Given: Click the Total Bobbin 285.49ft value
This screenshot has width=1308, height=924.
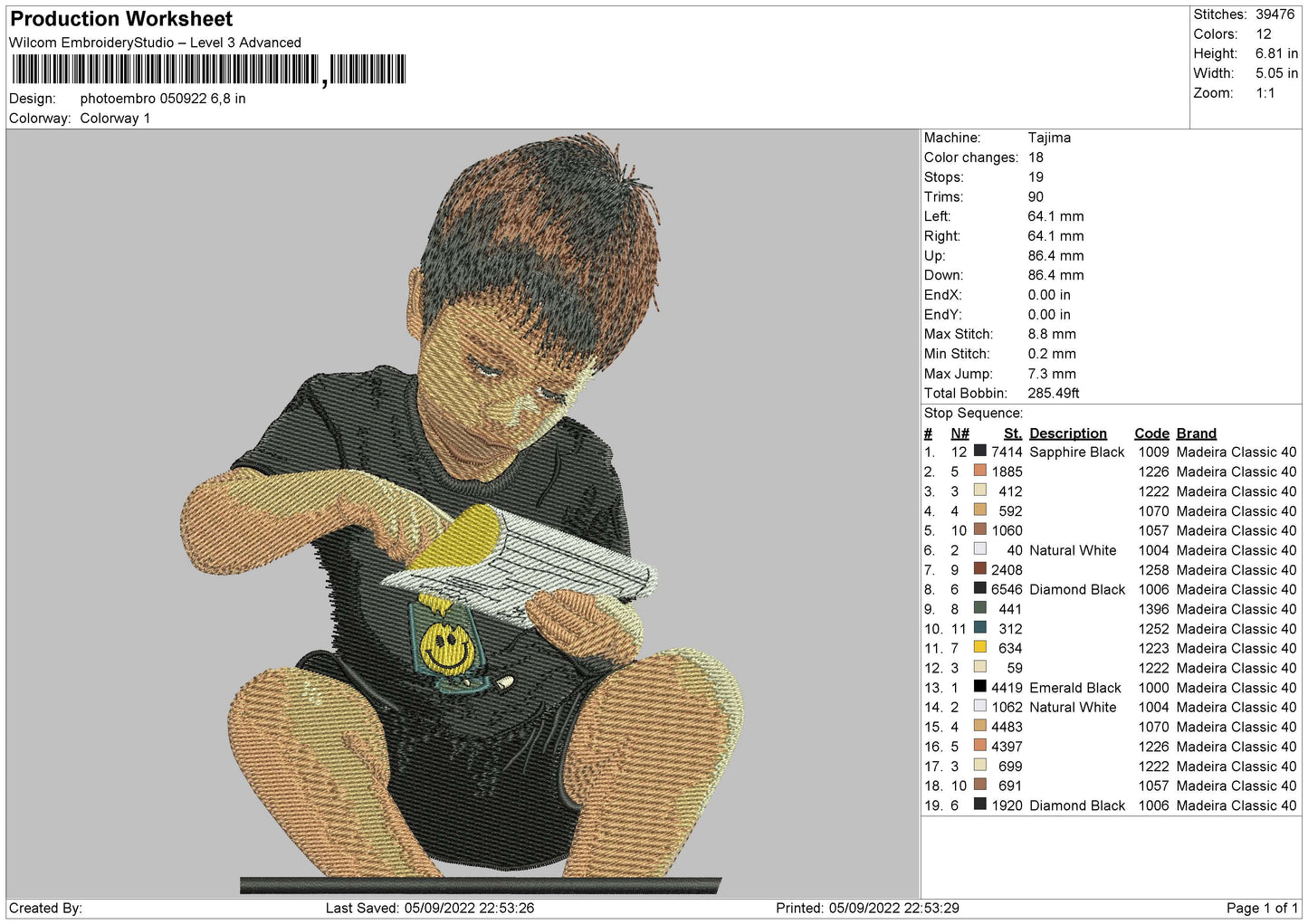Looking at the screenshot, I should 1054,394.
